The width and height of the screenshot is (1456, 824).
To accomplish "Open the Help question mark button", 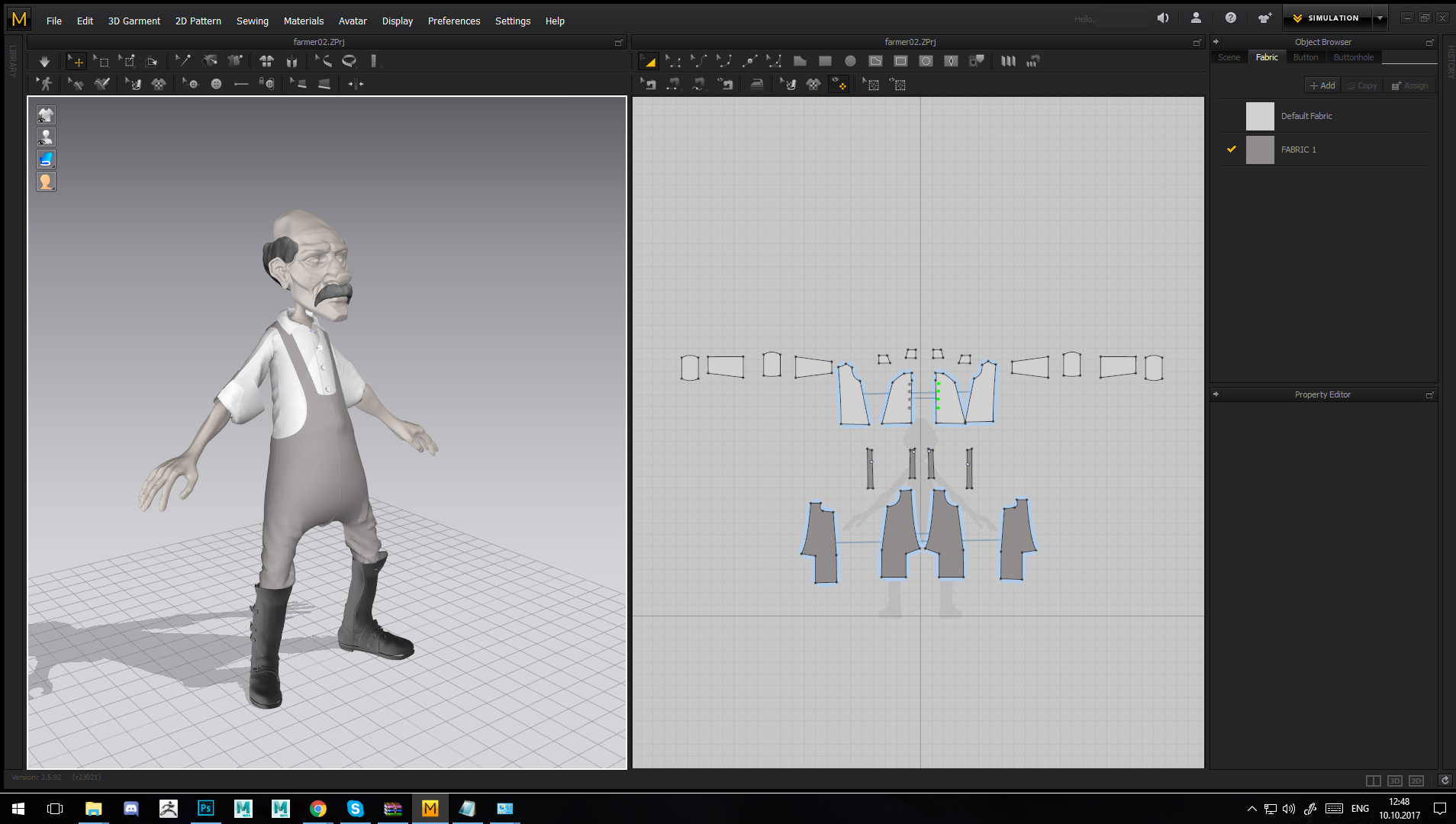I will click(1230, 18).
